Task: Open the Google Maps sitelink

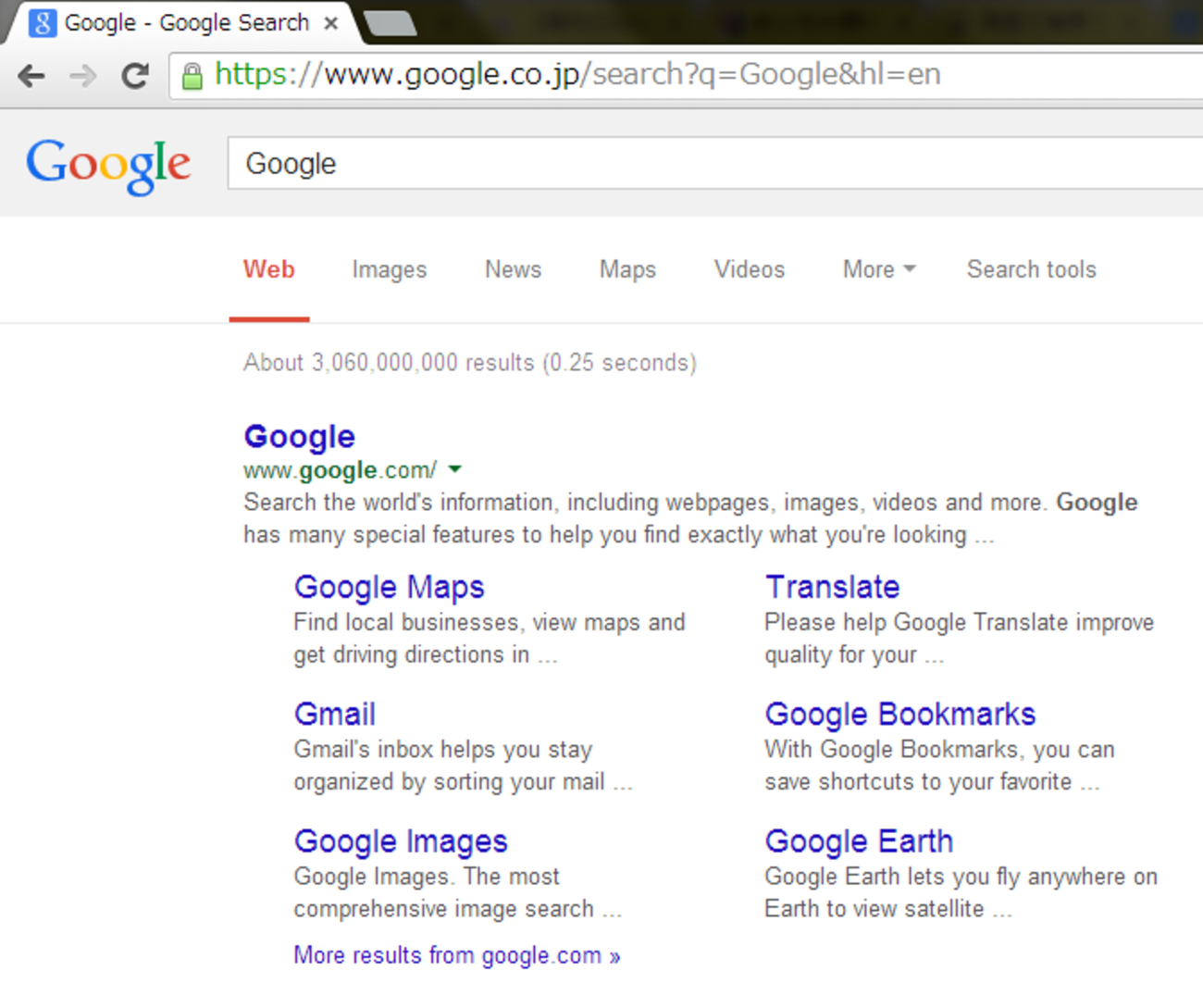Action: (x=390, y=587)
